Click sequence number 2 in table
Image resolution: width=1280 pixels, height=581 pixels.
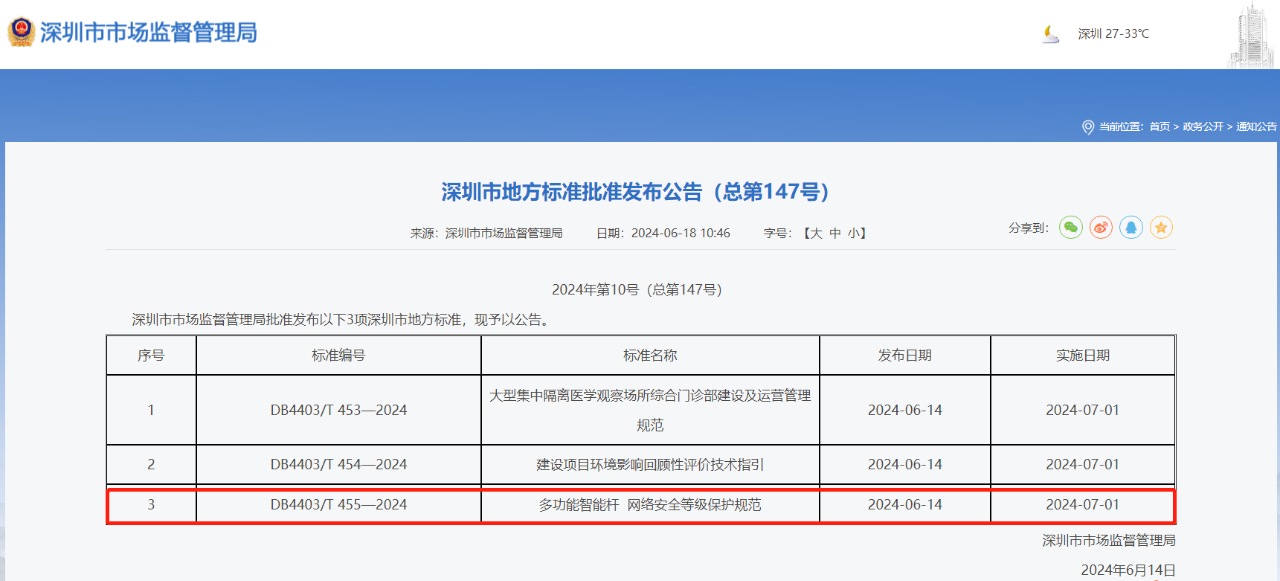tap(151, 465)
